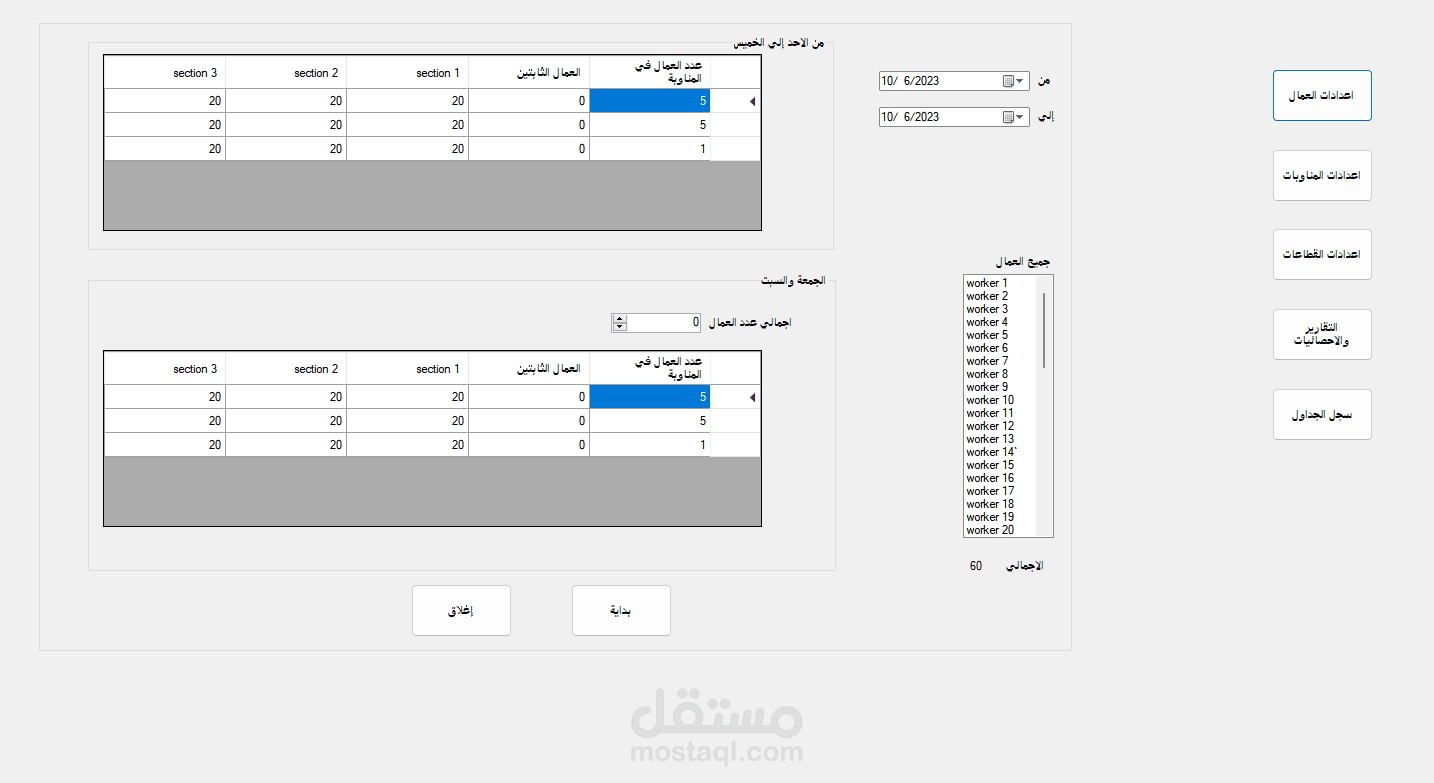This screenshot has width=1434, height=783.
Task: Open التقارير والاحصائيات button
Action: coord(1322,334)
